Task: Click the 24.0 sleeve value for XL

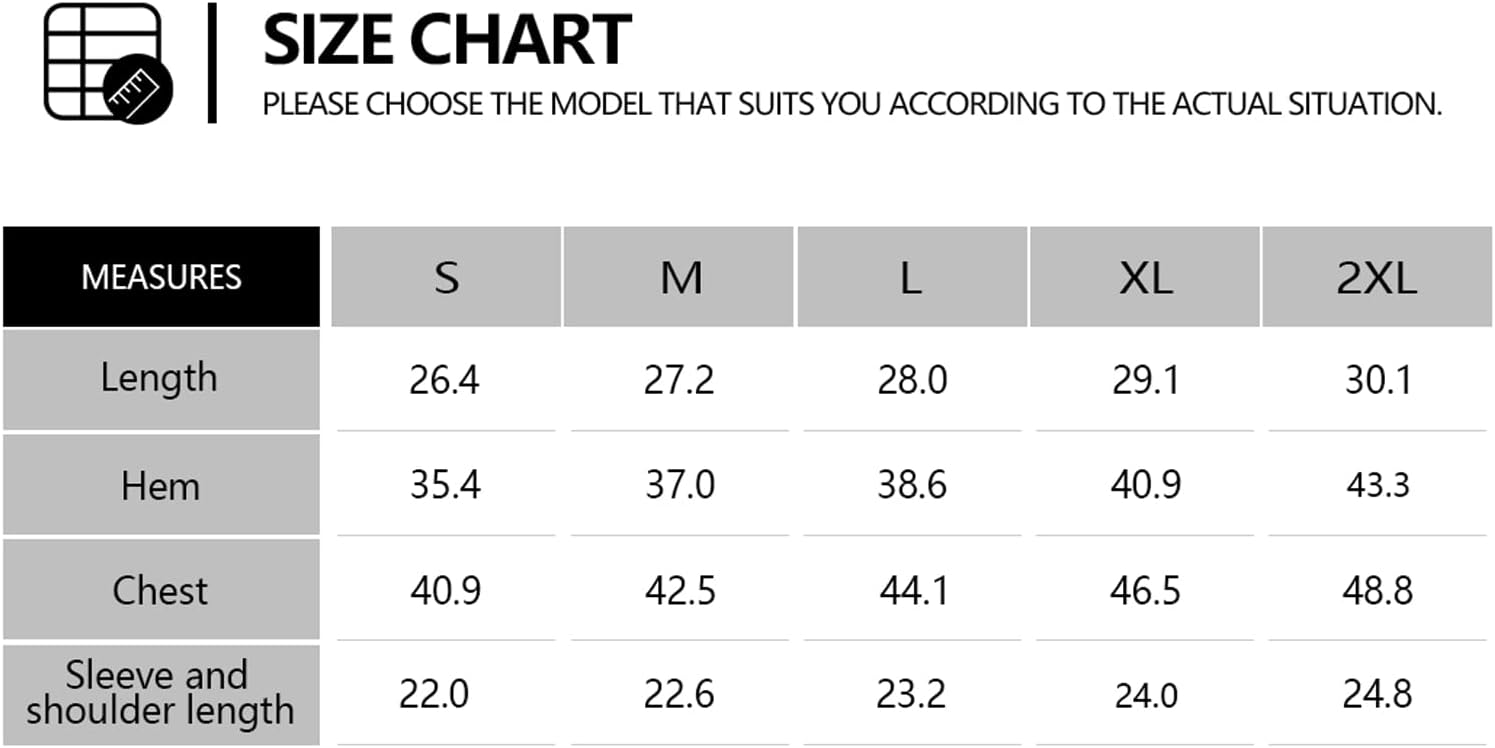Action: (1146, 695)
